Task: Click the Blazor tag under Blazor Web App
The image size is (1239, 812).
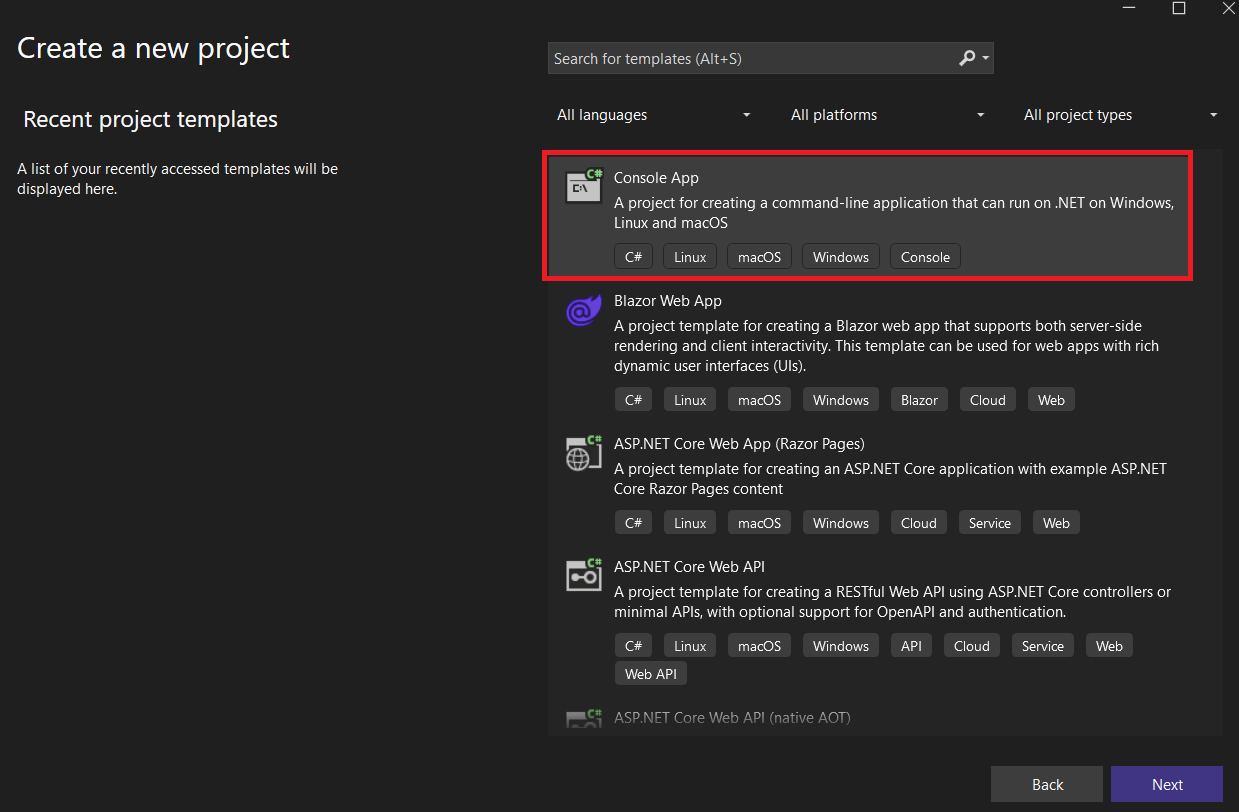Action: (x=919, y=400)
